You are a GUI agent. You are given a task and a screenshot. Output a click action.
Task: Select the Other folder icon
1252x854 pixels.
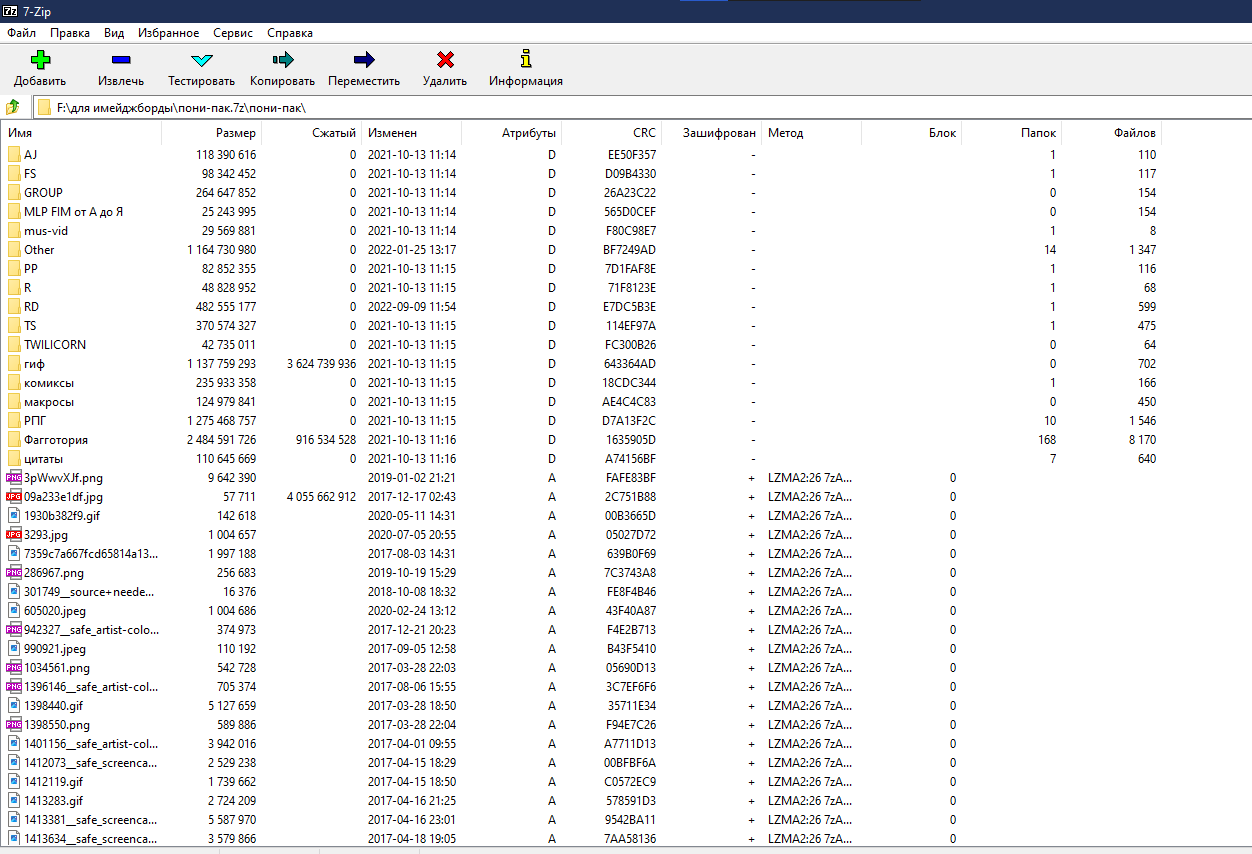[x=14, y=250]
